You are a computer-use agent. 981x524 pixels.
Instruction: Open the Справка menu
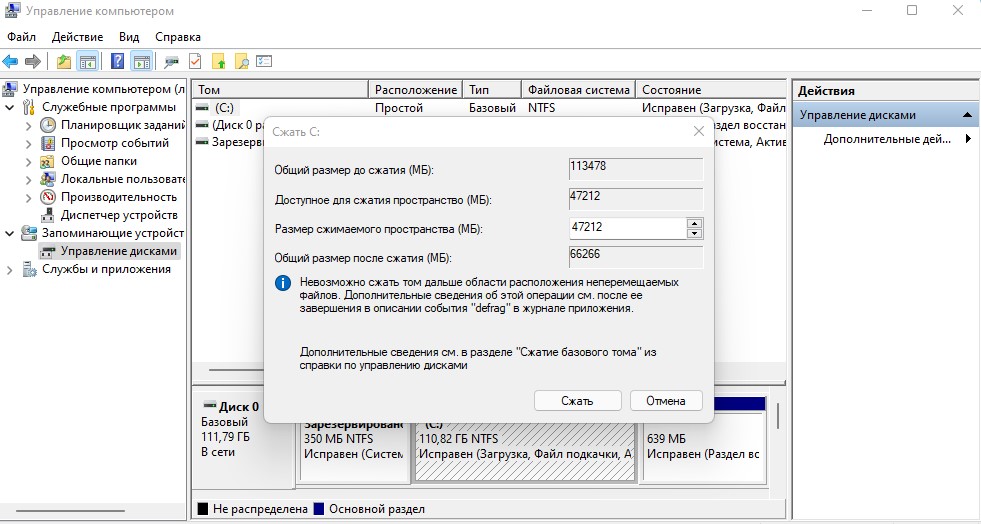click(x=178, y=37)
